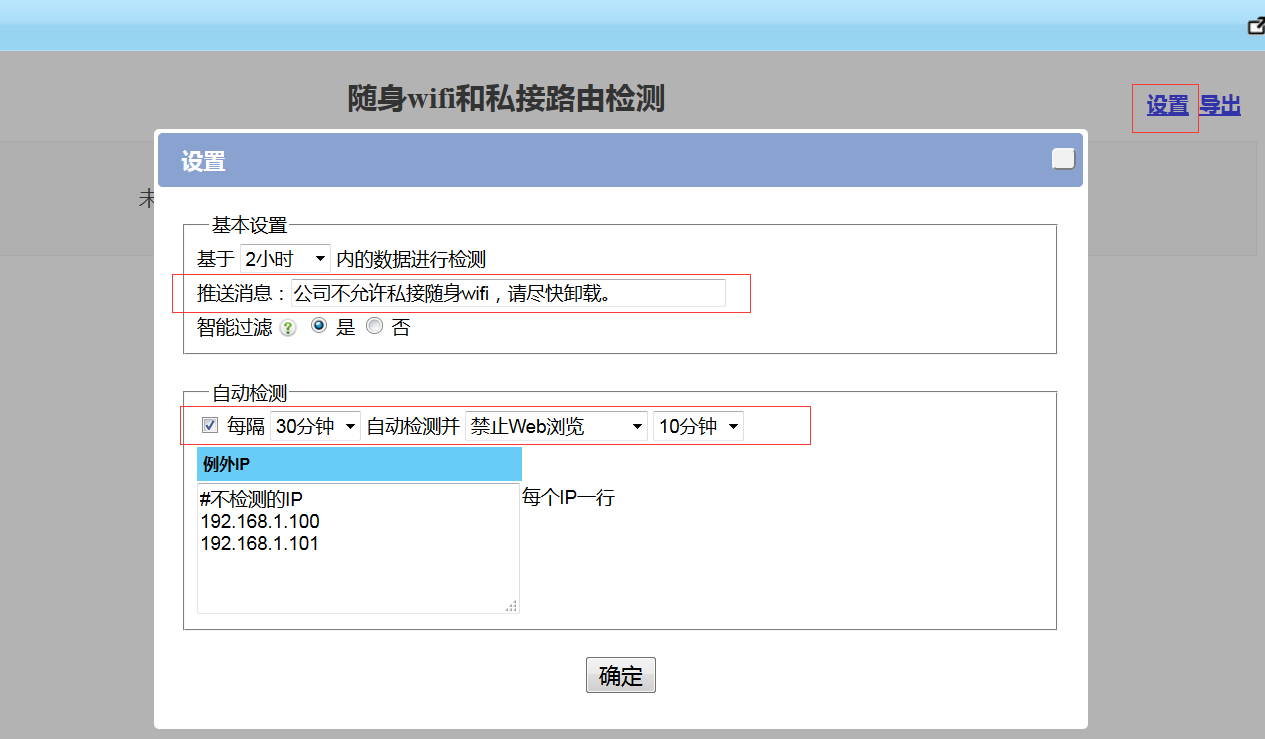
Task: Click the smart filter help question-mark icon
Action: coord(288,328)
